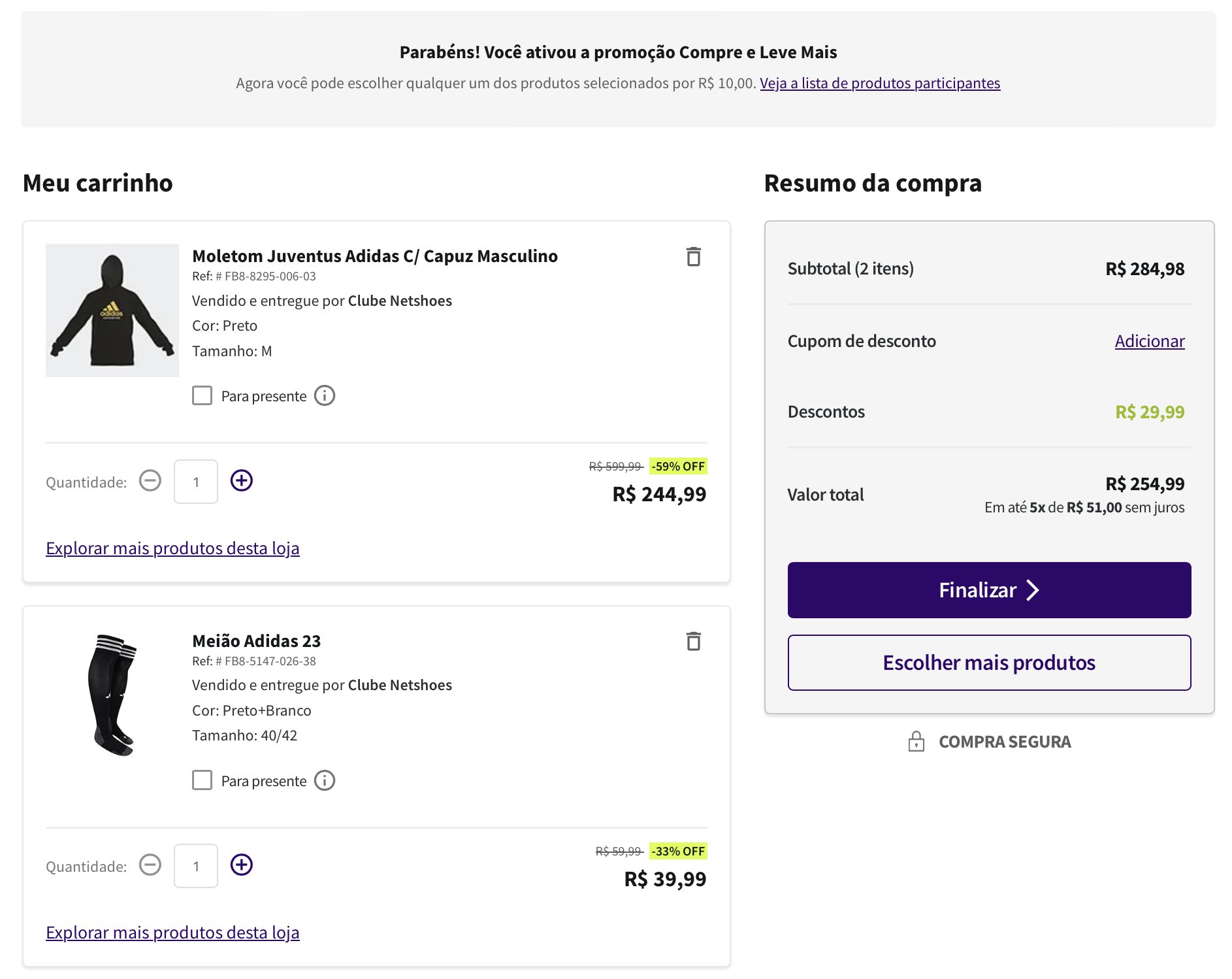Click Escolher mais produtos button
1232x979 pixels.
[x=989, y=663]
